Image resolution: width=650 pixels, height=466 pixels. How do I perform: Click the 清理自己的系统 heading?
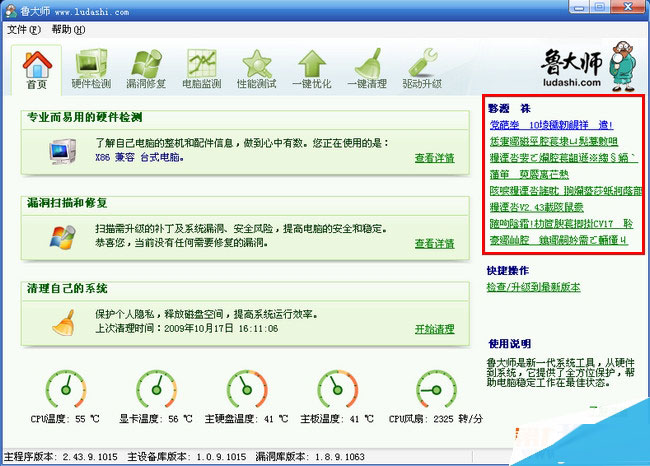pyautogui.click(x=67, y=288)
